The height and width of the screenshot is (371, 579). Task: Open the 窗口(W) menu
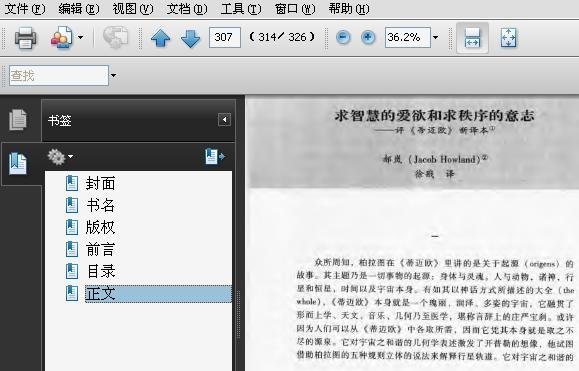pyautogui.click(x=295, y=8)
